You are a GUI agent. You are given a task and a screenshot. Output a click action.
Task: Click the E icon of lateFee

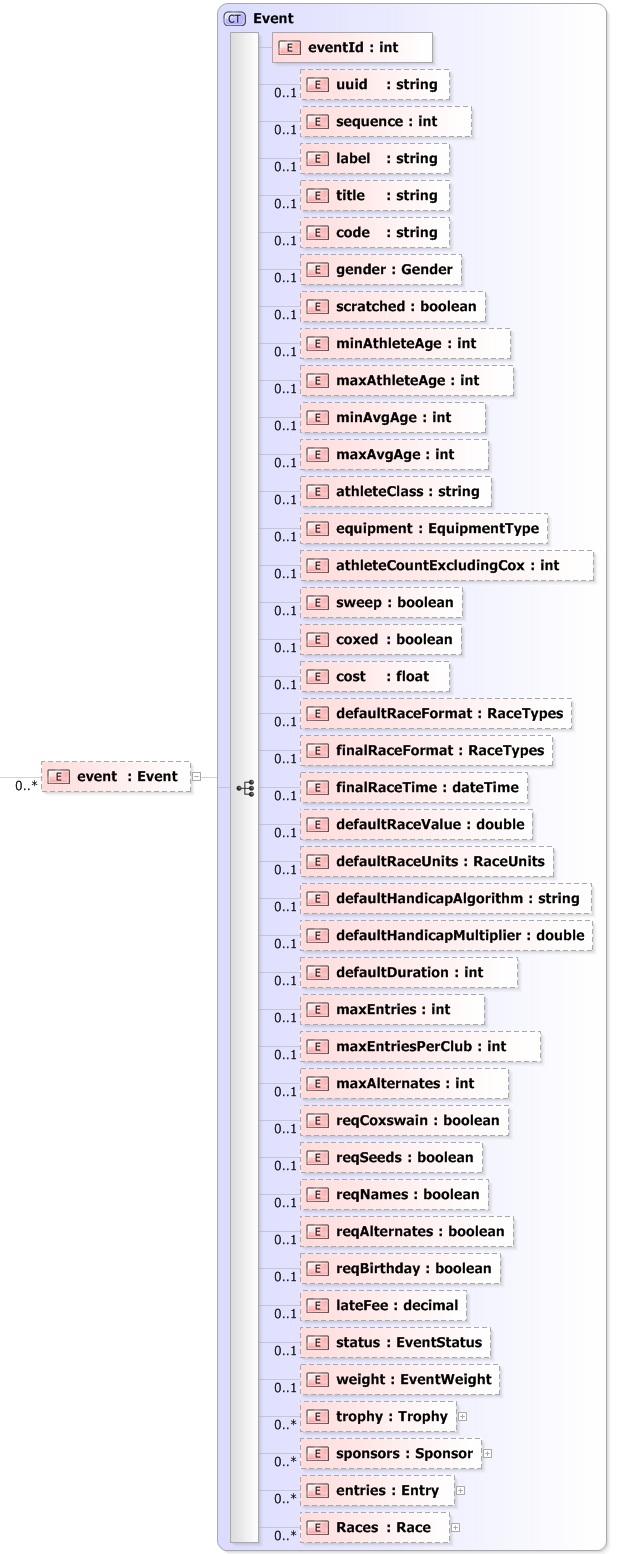[x=317, y=1305]
